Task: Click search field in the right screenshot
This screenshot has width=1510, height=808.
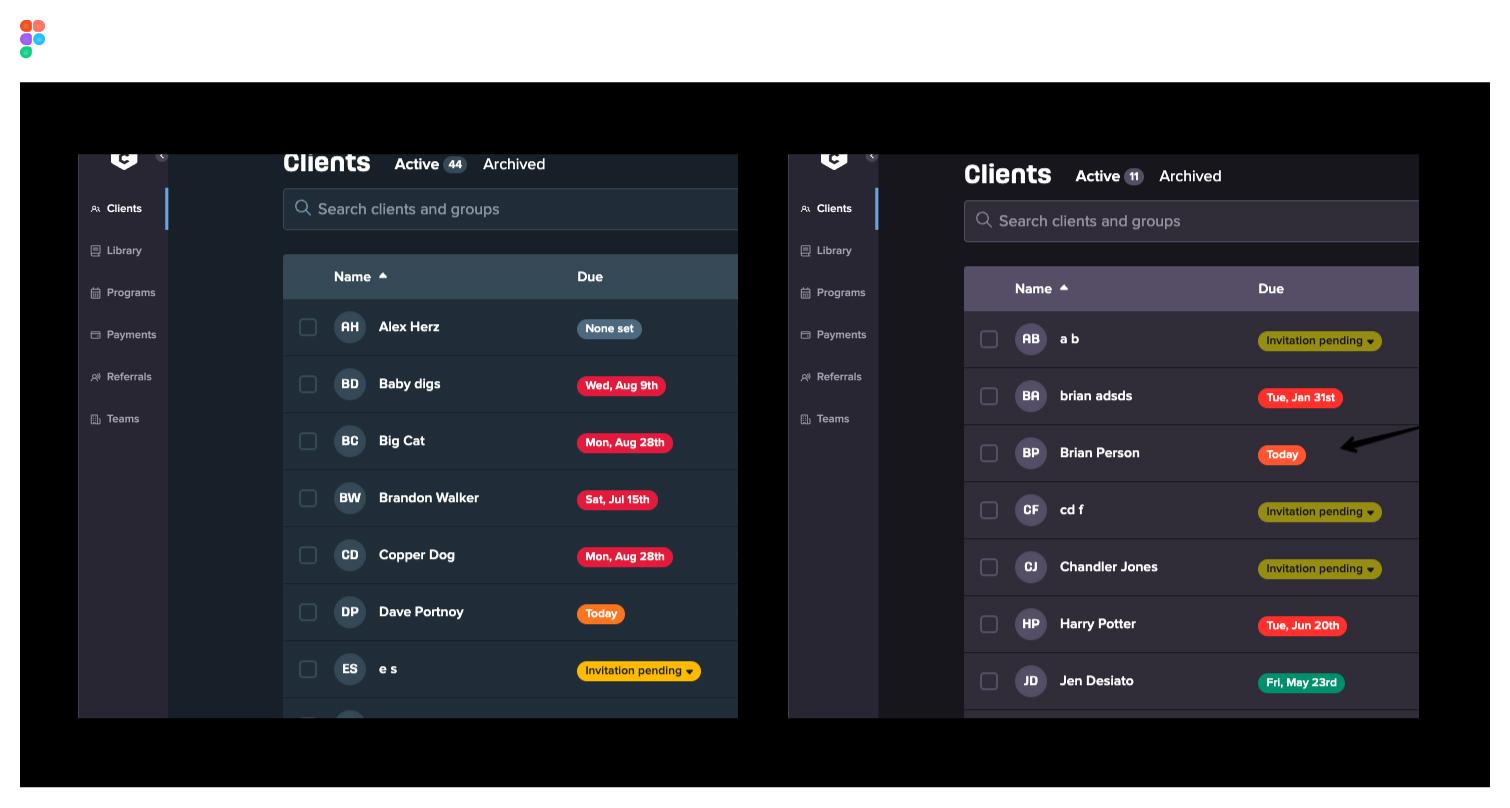Action: pos(1190,221)
